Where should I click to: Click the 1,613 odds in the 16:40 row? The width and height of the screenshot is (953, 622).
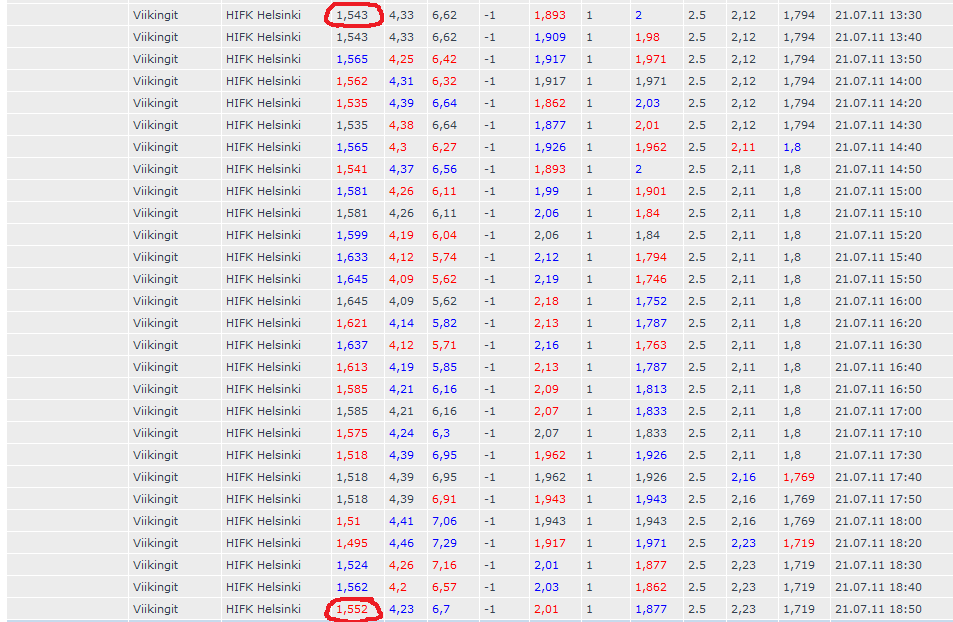(x=352, y=367)
